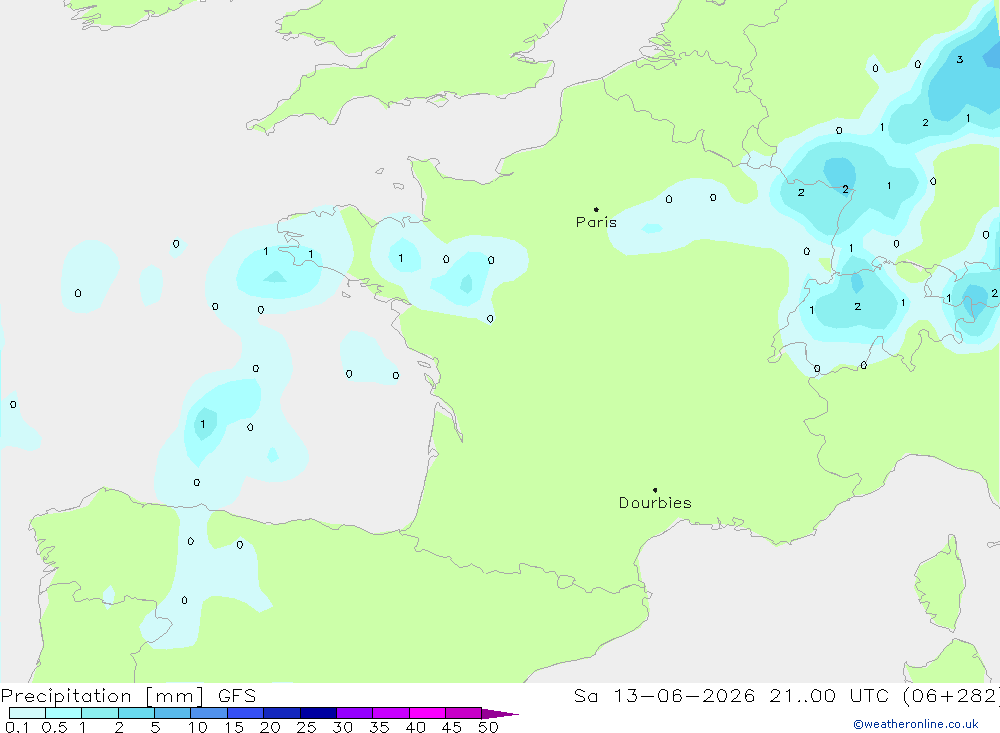Click the 15–20 mm legend swatch

[x=246, y=713]
